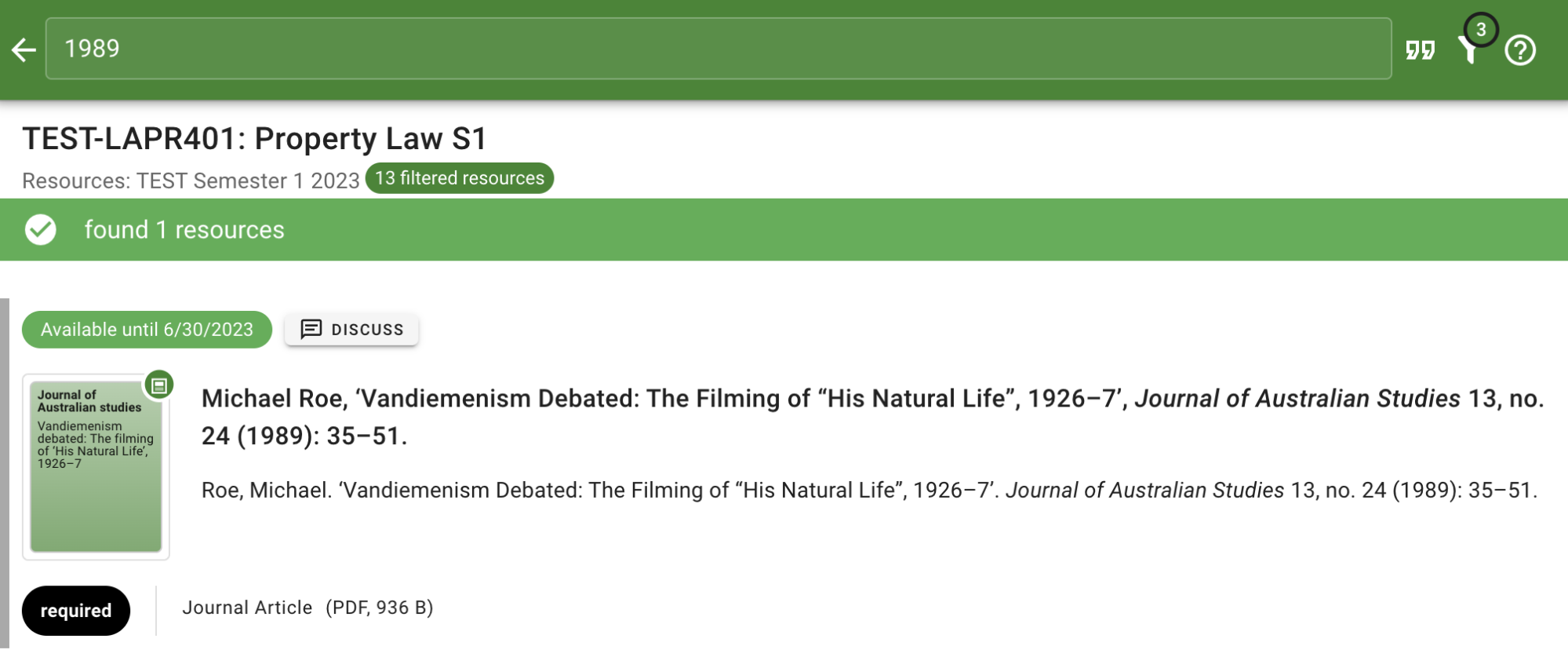Click the back arrow icon

tap(24, 50)
